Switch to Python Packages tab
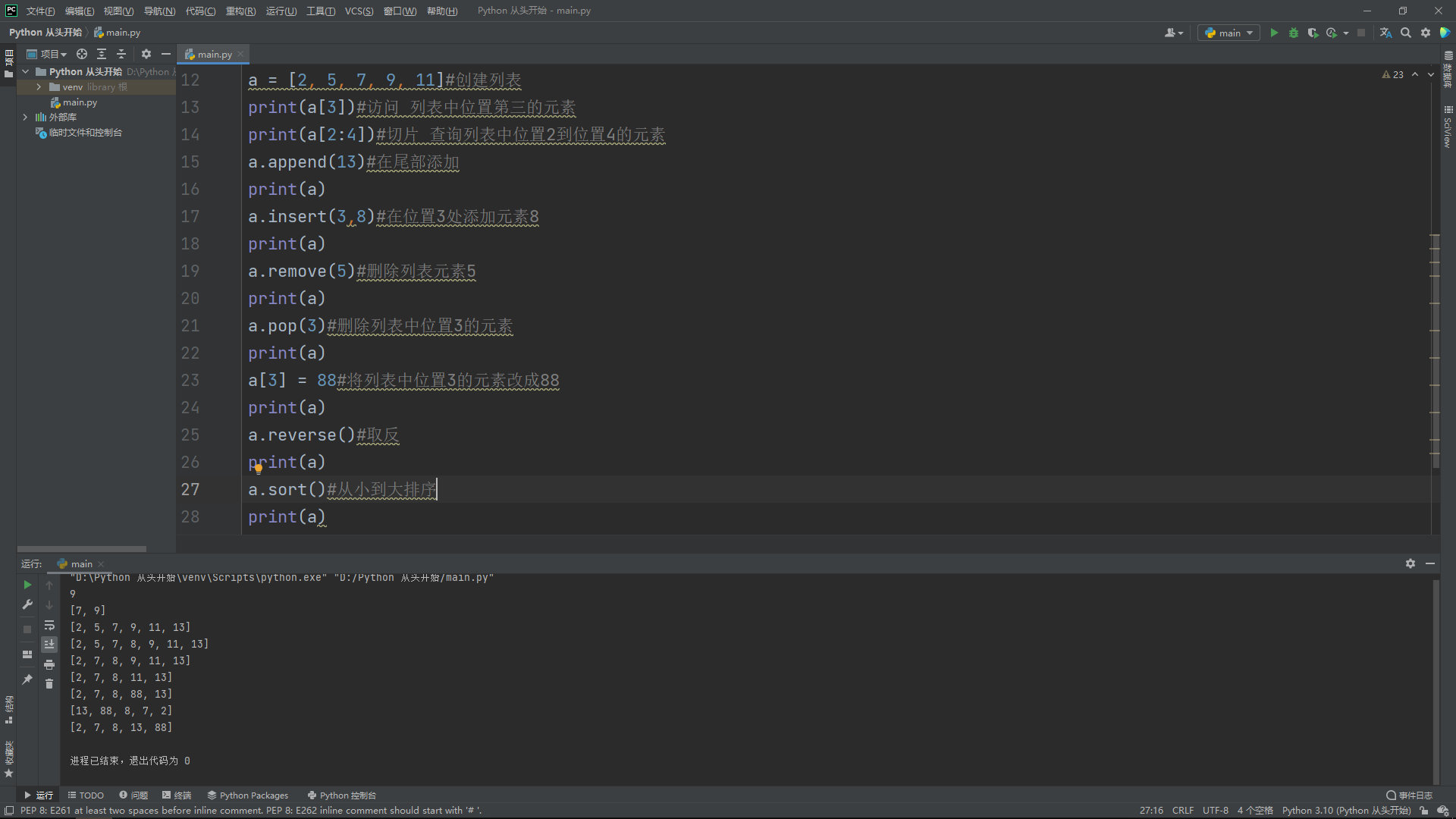 pyautogui.click(x=247, y=795)
